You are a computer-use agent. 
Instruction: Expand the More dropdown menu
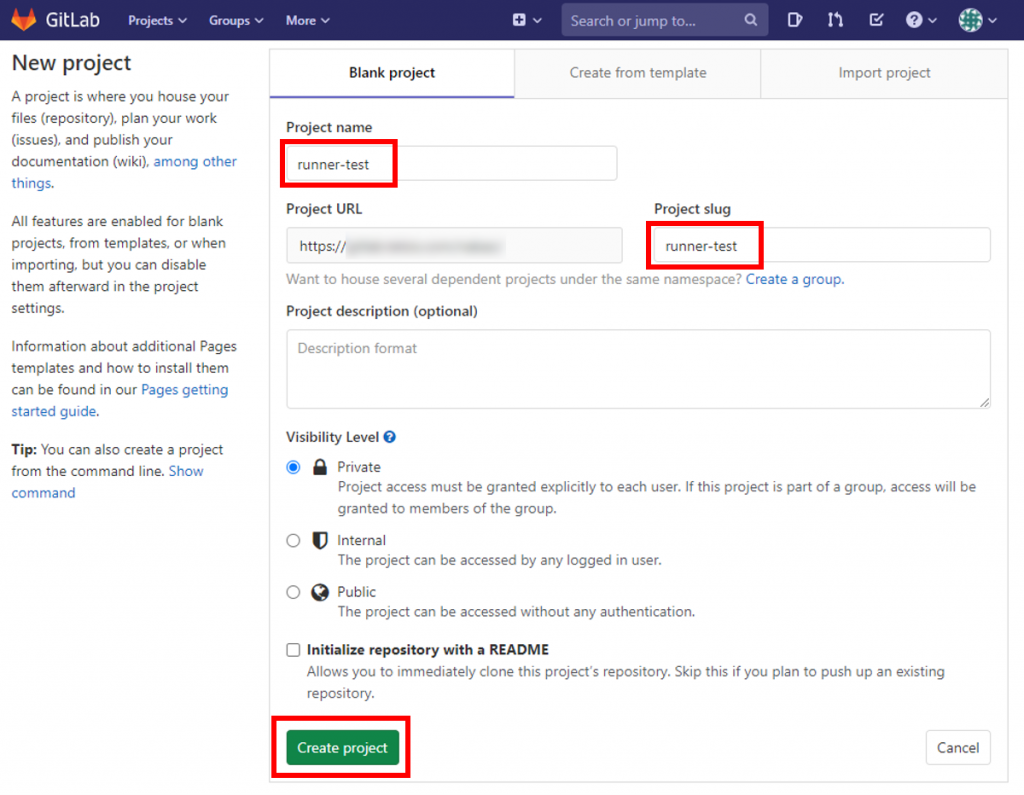[308, 20]
